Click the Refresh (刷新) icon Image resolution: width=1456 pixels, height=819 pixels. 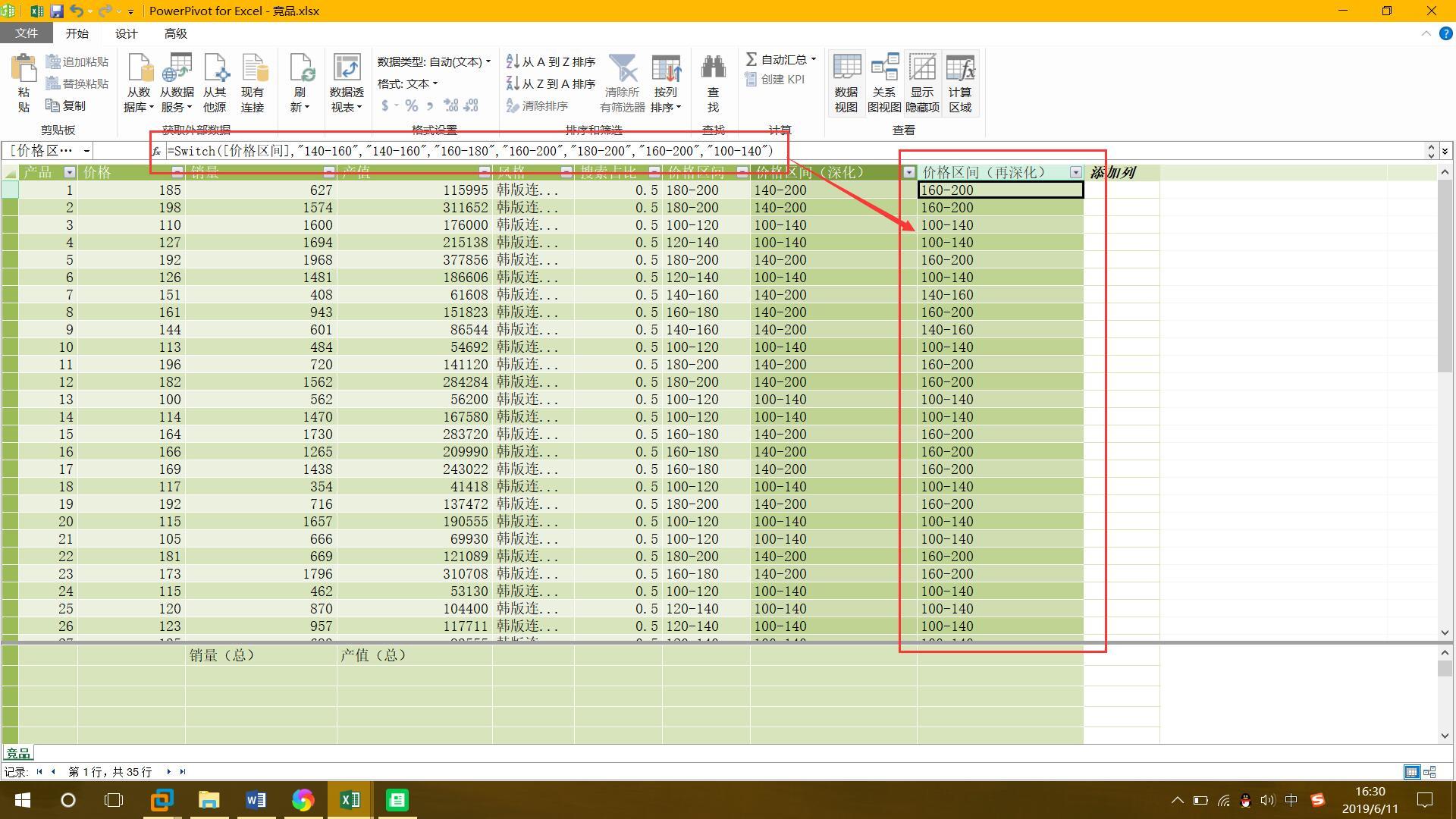(300, 71)
